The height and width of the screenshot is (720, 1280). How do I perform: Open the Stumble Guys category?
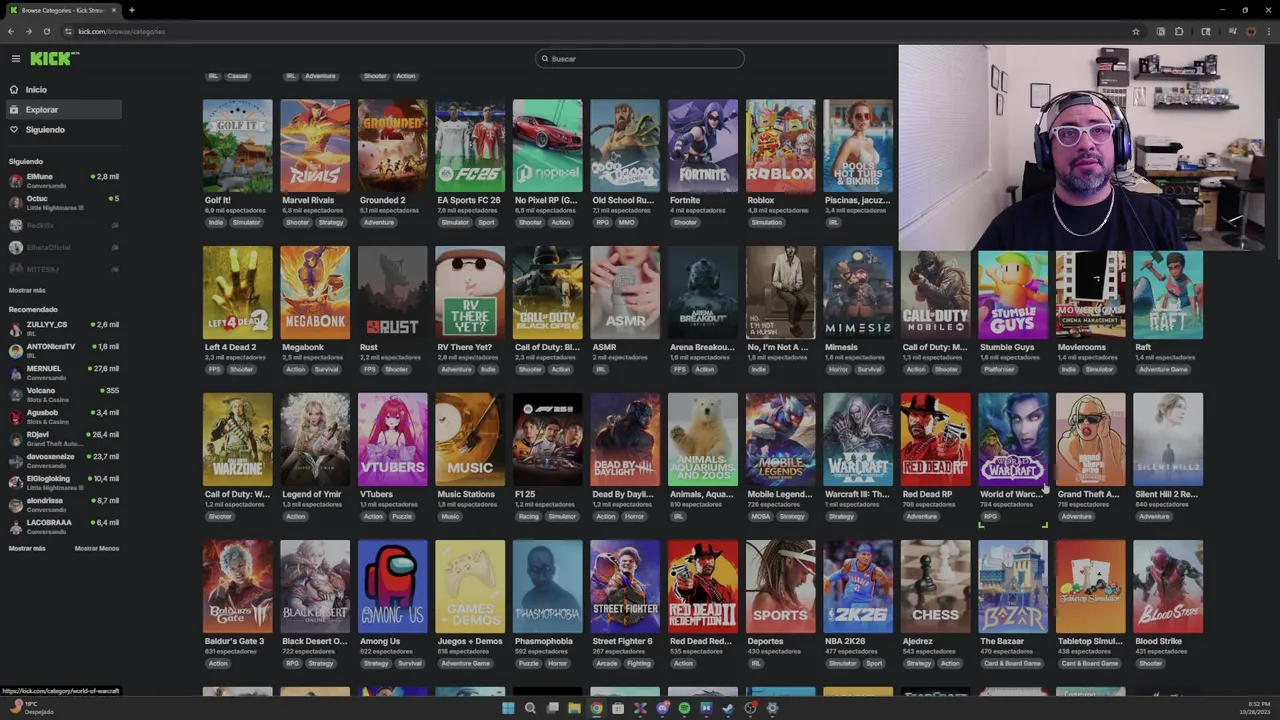(x=1013, y=293)
